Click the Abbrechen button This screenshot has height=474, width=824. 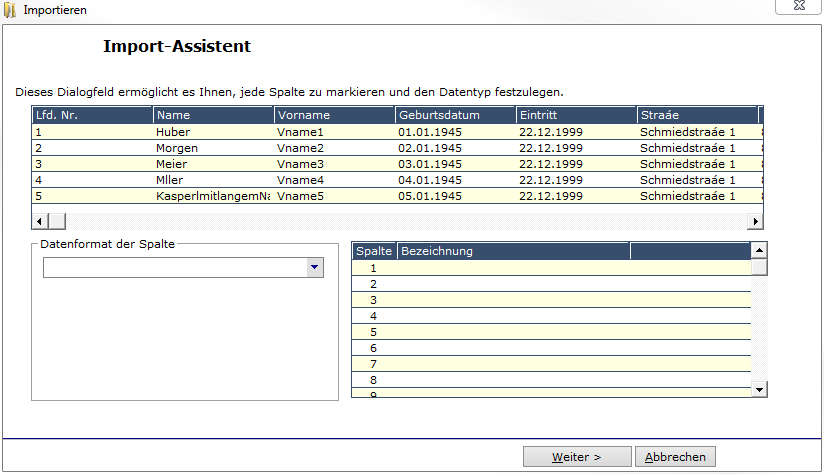(x=675, y=457)
